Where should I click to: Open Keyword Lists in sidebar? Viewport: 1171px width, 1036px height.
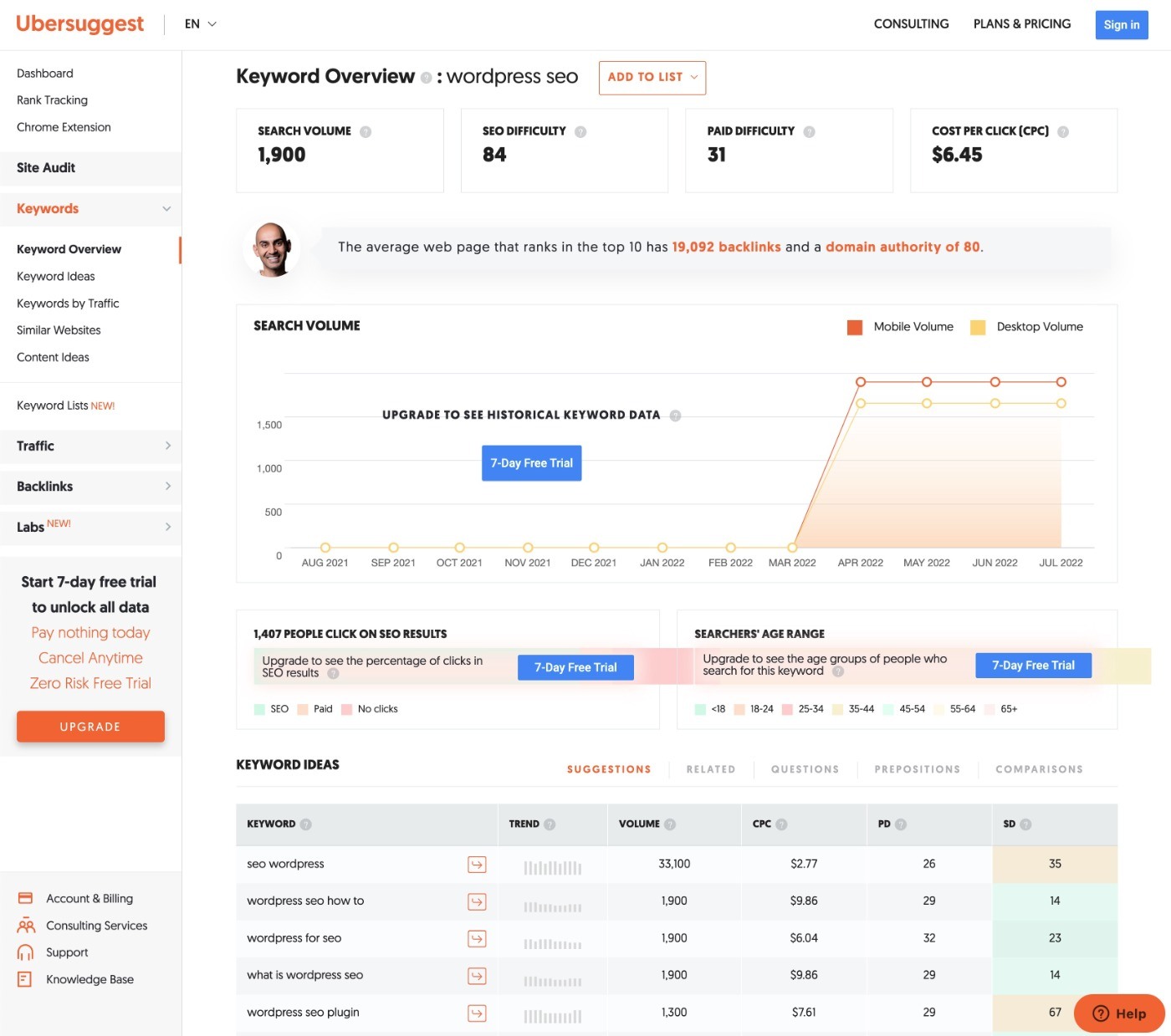pyautogui.click(x=65, y=406)
